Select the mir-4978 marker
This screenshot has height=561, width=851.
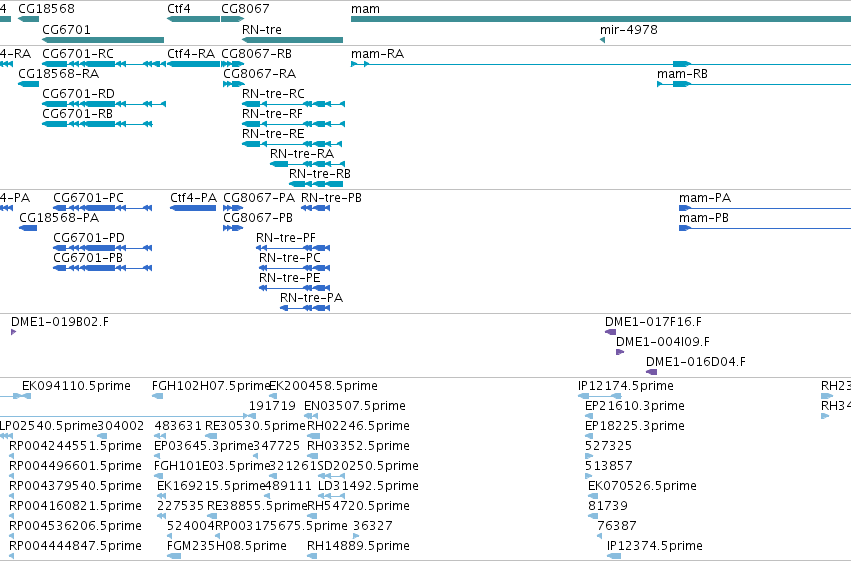pyautogui.click(x=602, y=40)
